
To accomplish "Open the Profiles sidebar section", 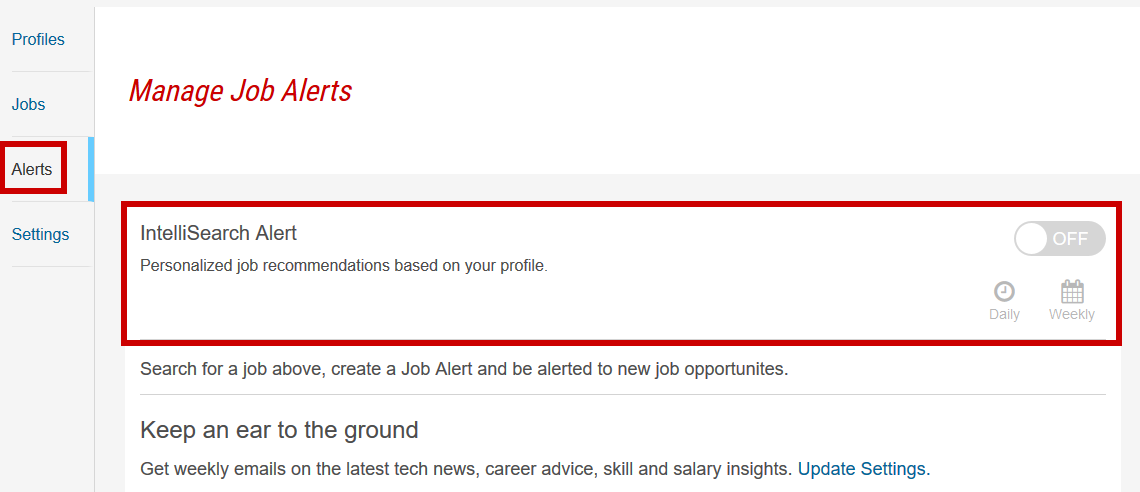I will (x=39, y=39).
